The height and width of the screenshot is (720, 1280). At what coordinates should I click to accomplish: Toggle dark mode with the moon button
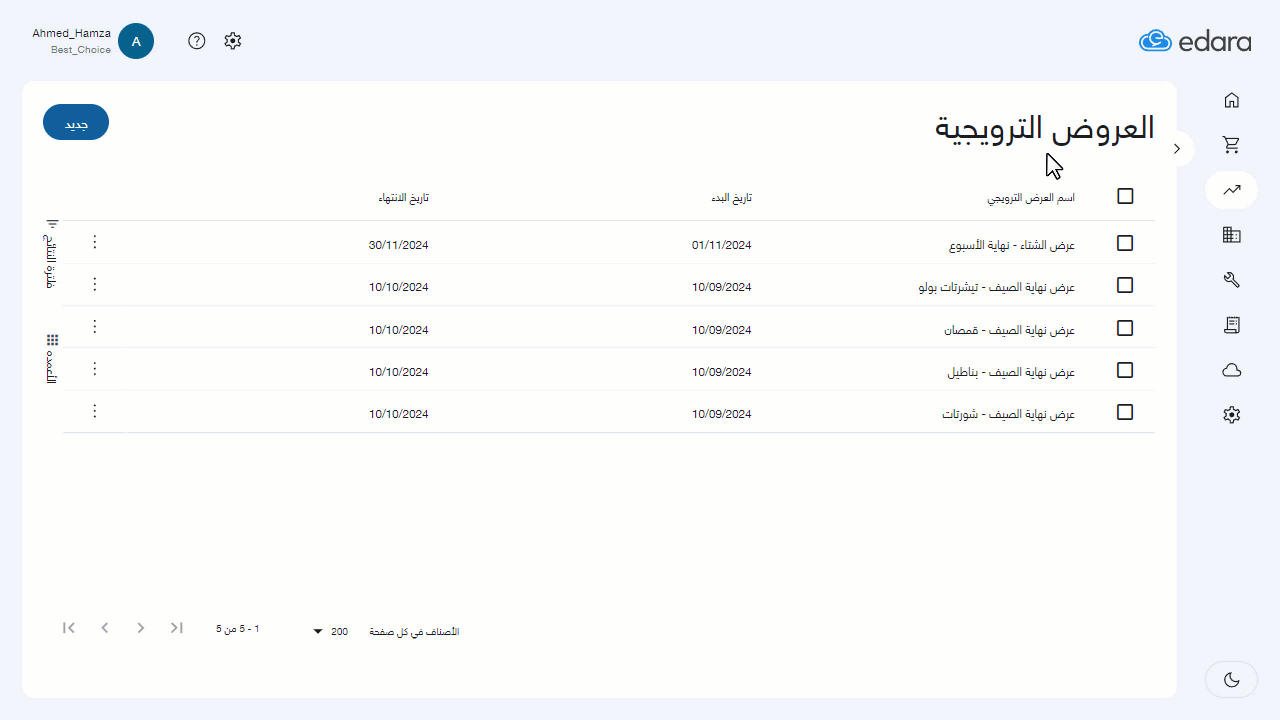click(1232, 680)
